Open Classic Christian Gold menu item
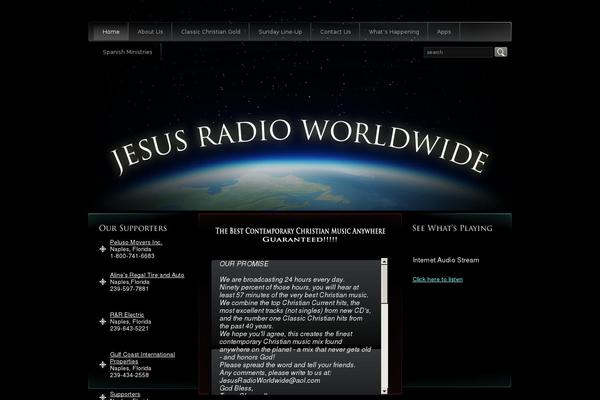Screen dimensions: 600x400 [210, 32]
